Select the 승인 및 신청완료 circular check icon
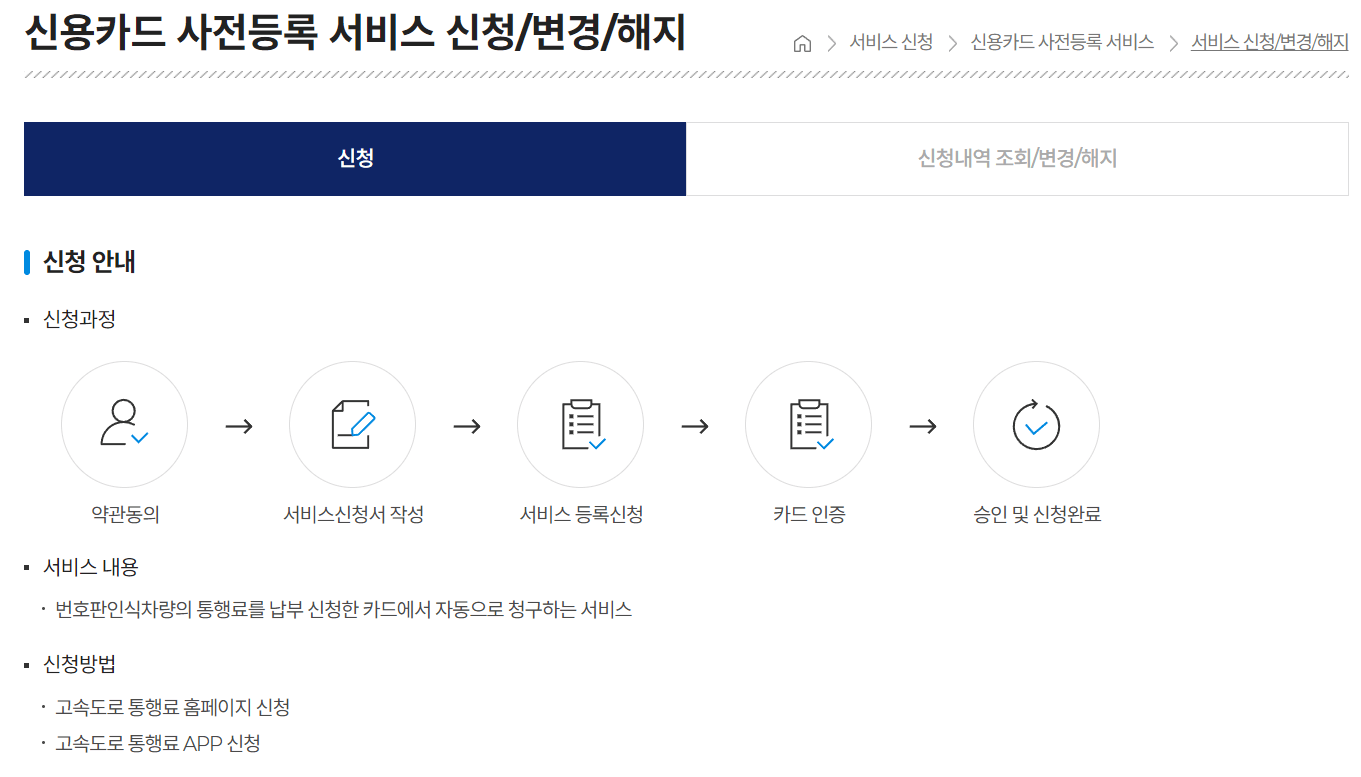1361x777 pixels. coord(1036,423)
